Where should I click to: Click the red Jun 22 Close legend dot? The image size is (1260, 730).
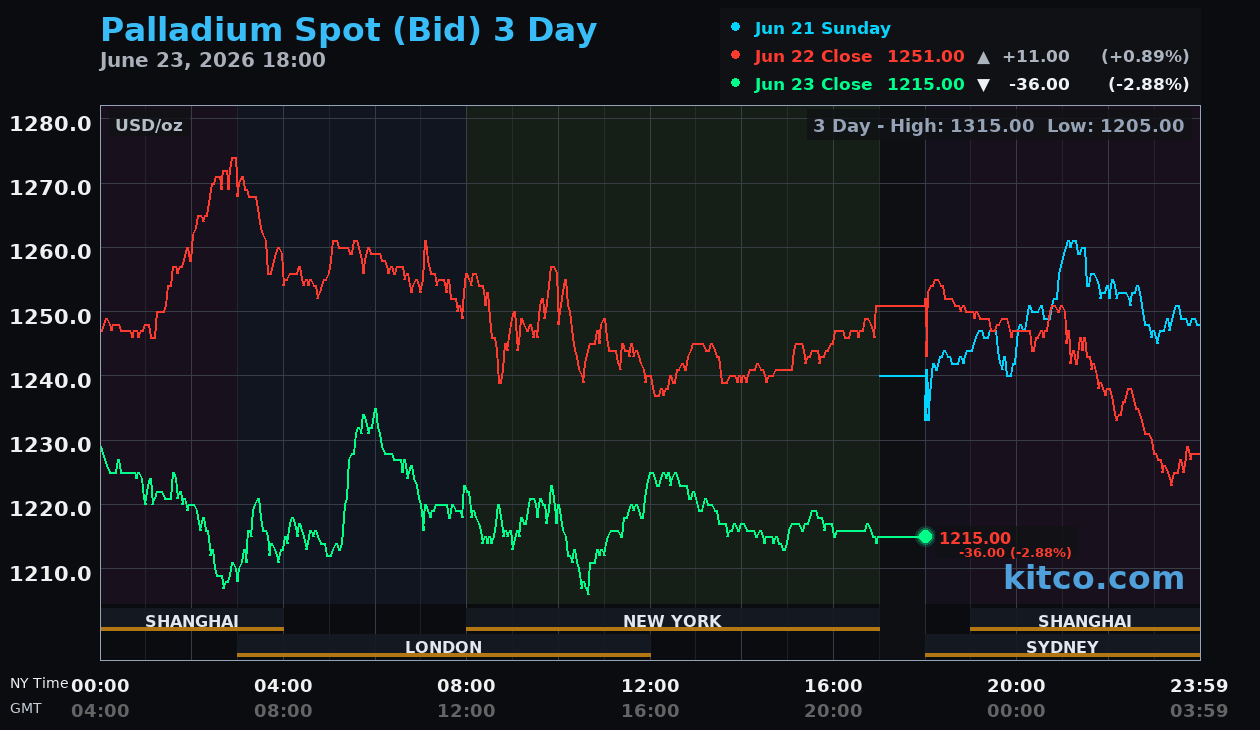click(736, 55)
